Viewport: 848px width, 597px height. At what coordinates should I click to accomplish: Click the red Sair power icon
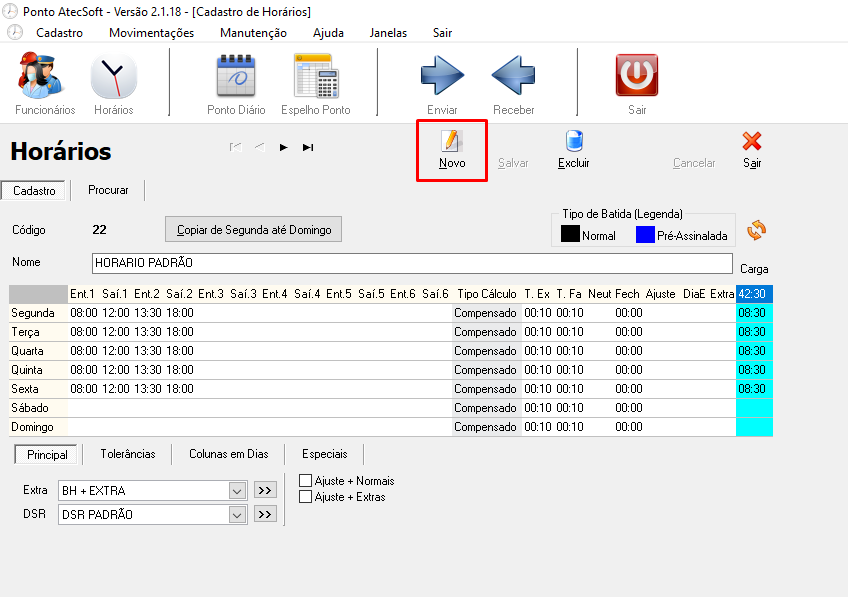[x=637, y=75]
